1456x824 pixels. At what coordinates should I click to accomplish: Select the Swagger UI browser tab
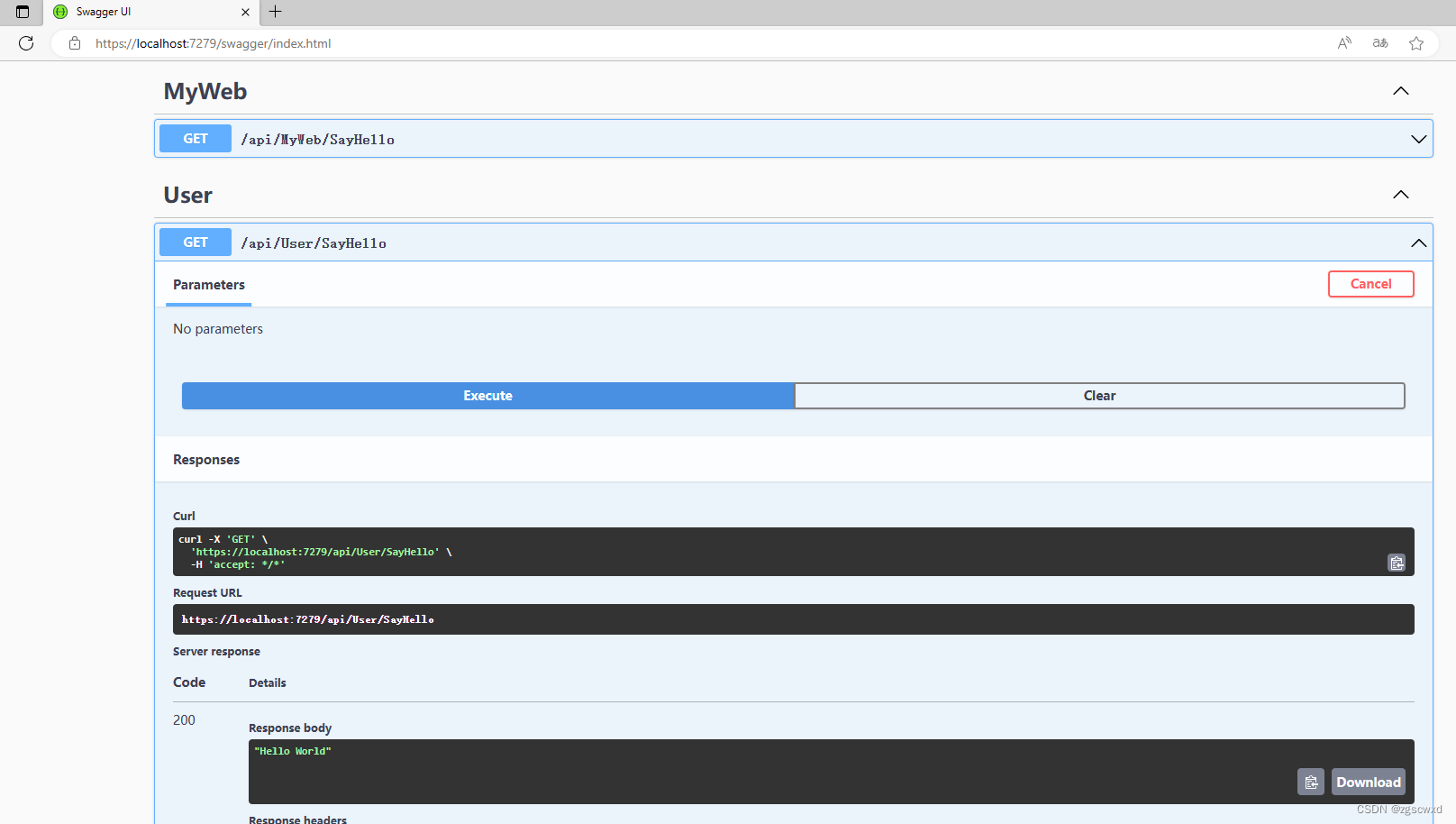[150, 13]
